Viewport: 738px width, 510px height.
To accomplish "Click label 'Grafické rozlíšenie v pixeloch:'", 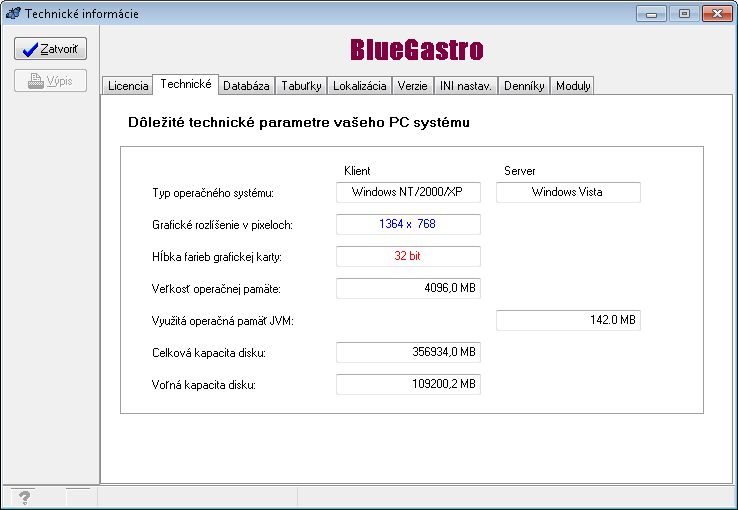I will tap(222, 225).
